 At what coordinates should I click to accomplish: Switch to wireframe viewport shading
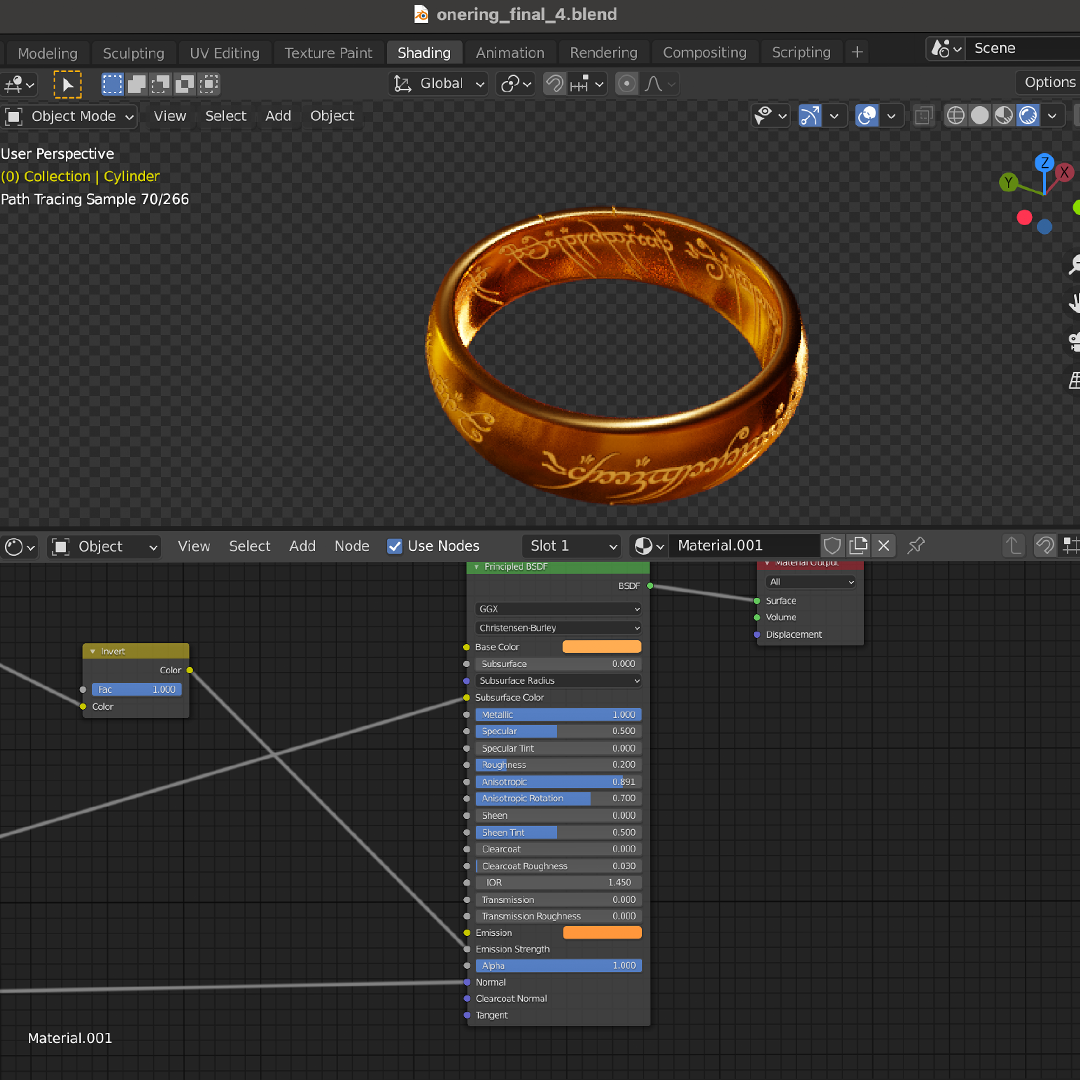(x=955, y=116)
